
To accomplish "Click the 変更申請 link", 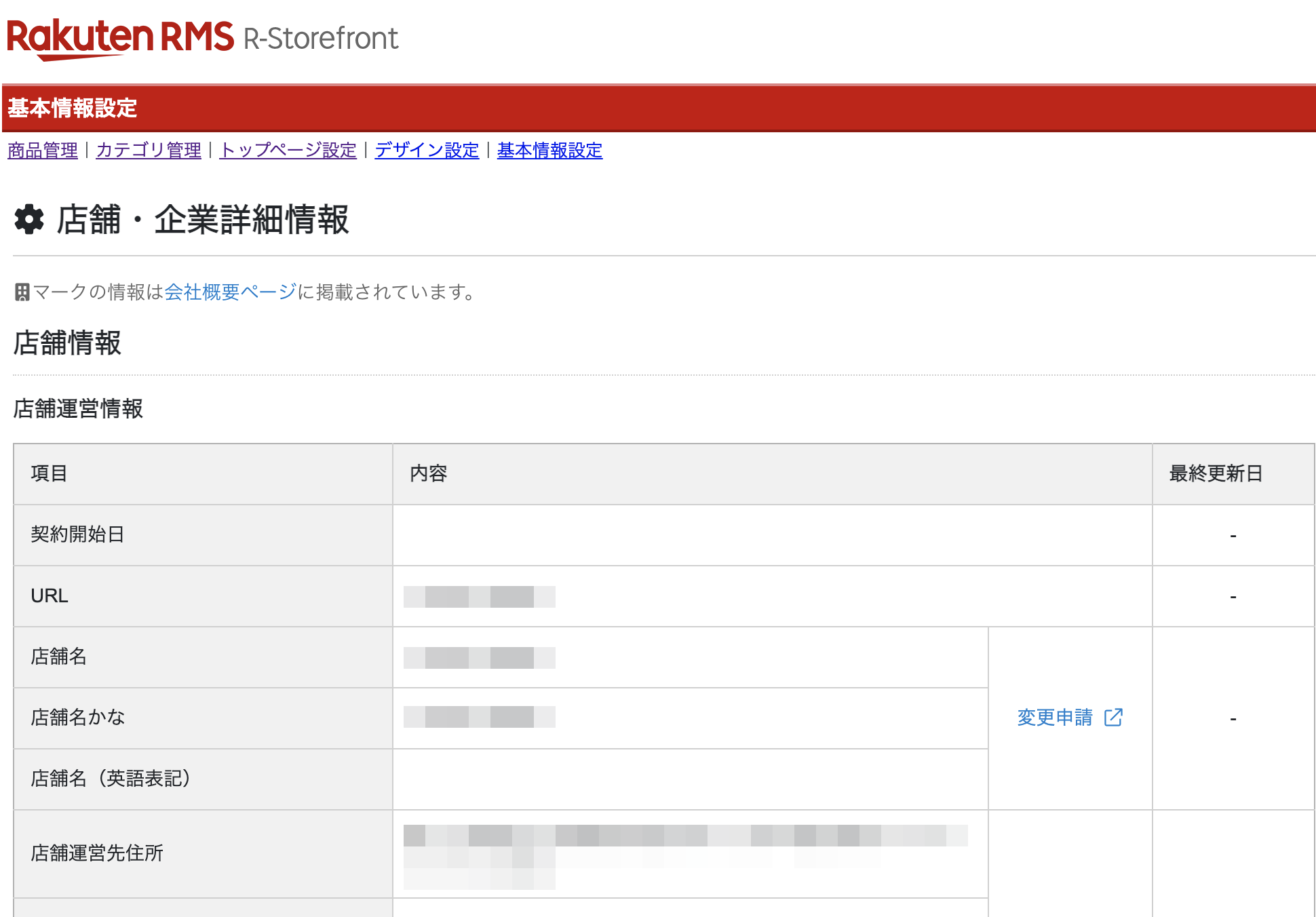I will tap(1055, 717).
